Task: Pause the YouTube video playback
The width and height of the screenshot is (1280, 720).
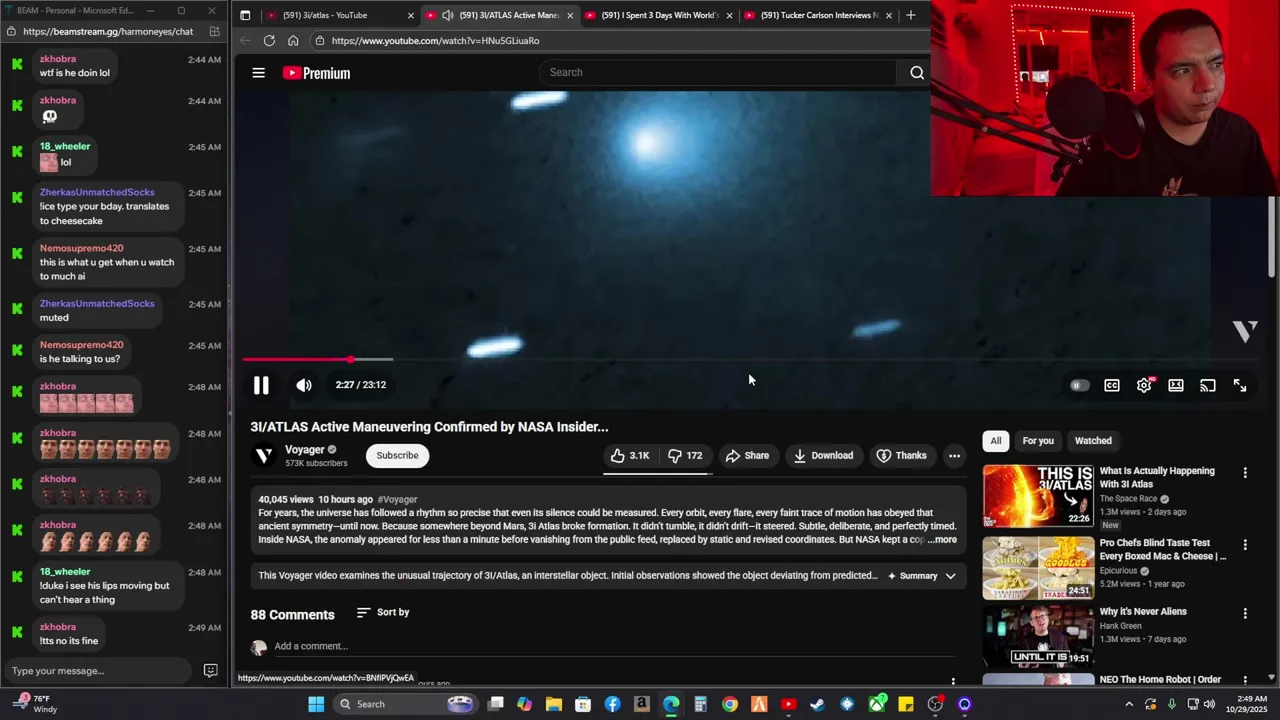Action: 261,385
